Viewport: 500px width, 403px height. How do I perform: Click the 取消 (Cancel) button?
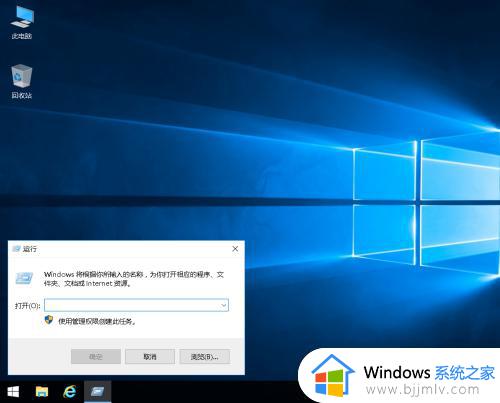pos(150,357)
